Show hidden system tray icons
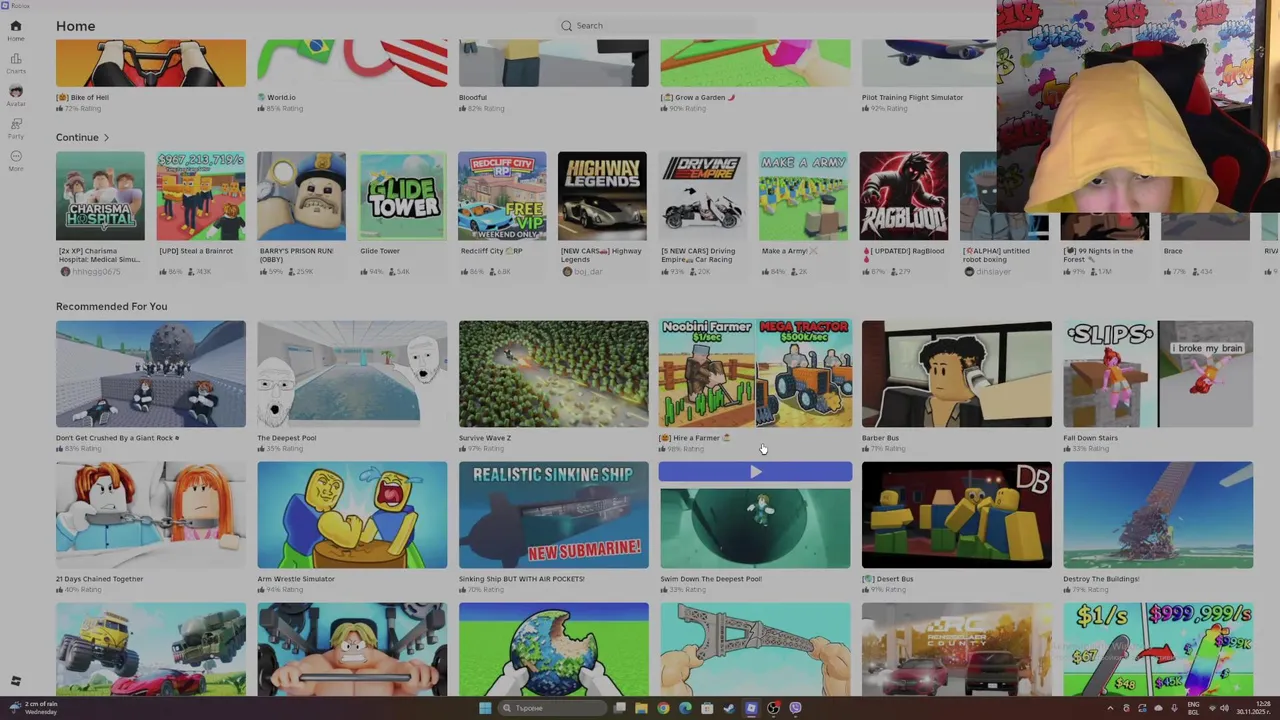The width and height of the screenshot is (1280, 720). click(1110, 708)
